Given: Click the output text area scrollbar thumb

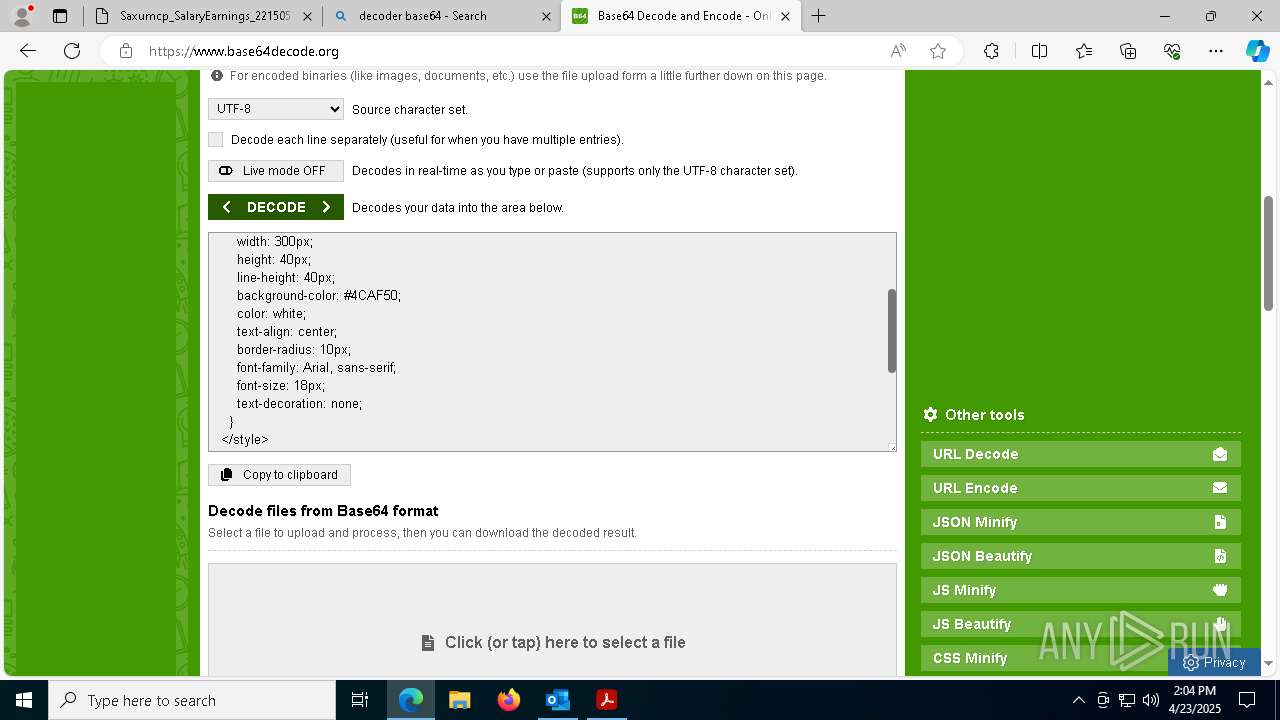Looking at the screenshot, I should pyautogui.click(x=891, y=331).
